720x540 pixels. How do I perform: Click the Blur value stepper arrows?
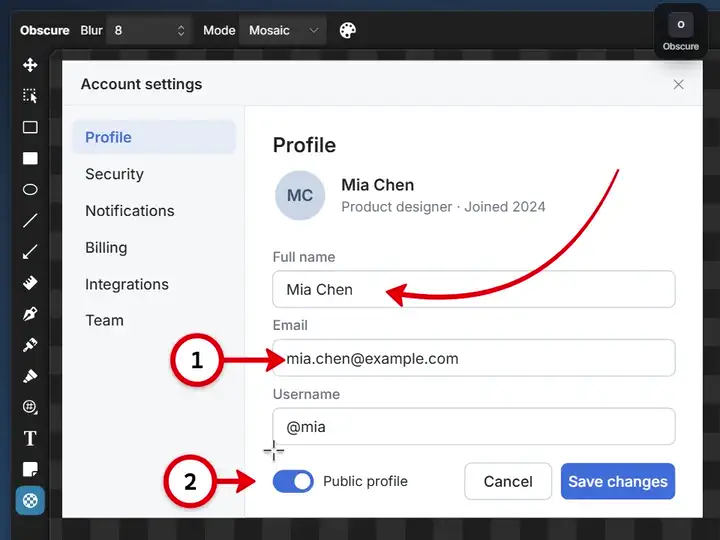pyautogui.click(x=181, y=30)
